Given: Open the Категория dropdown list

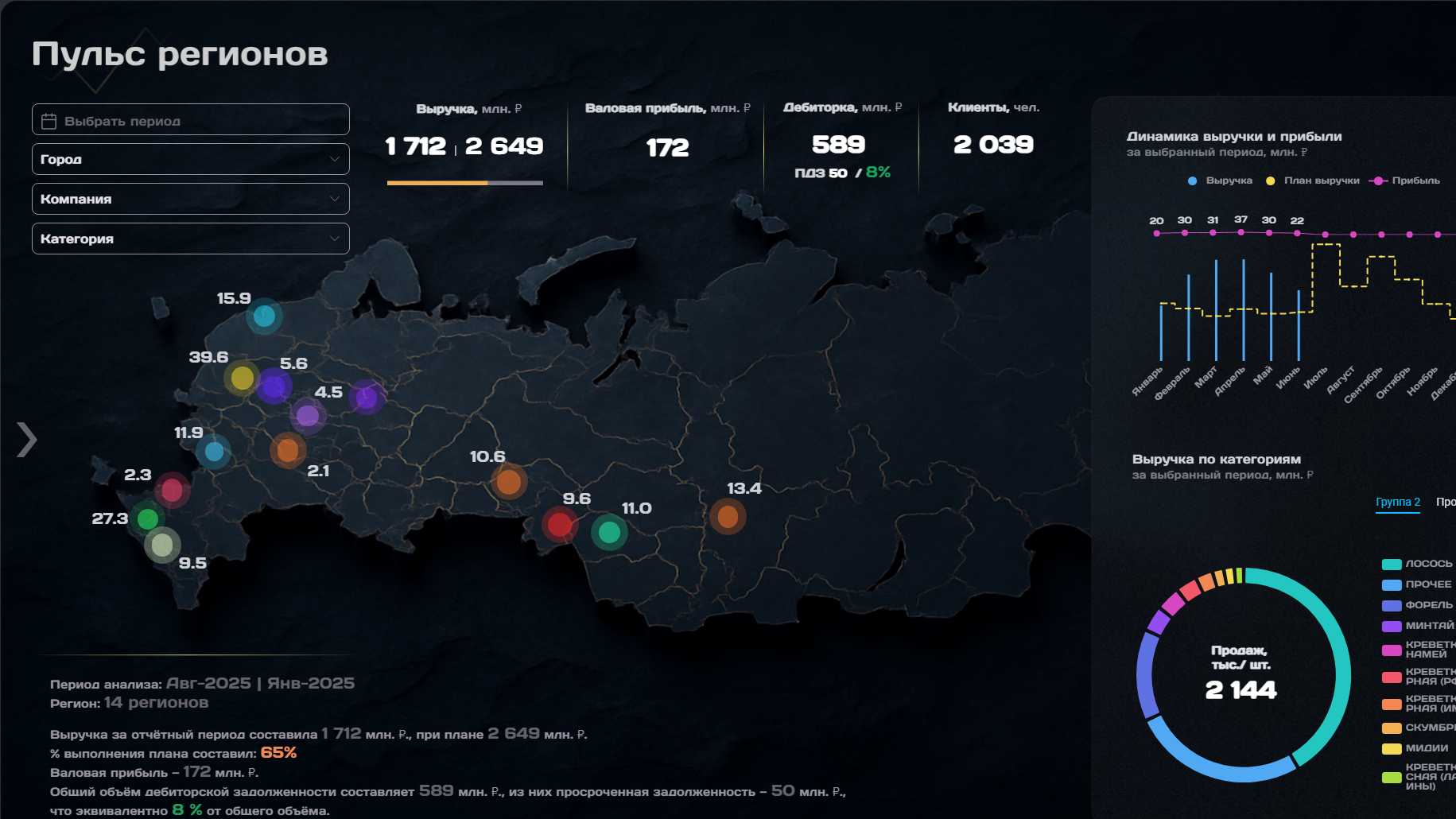Looking at the screenshot, I should (191, 239).
